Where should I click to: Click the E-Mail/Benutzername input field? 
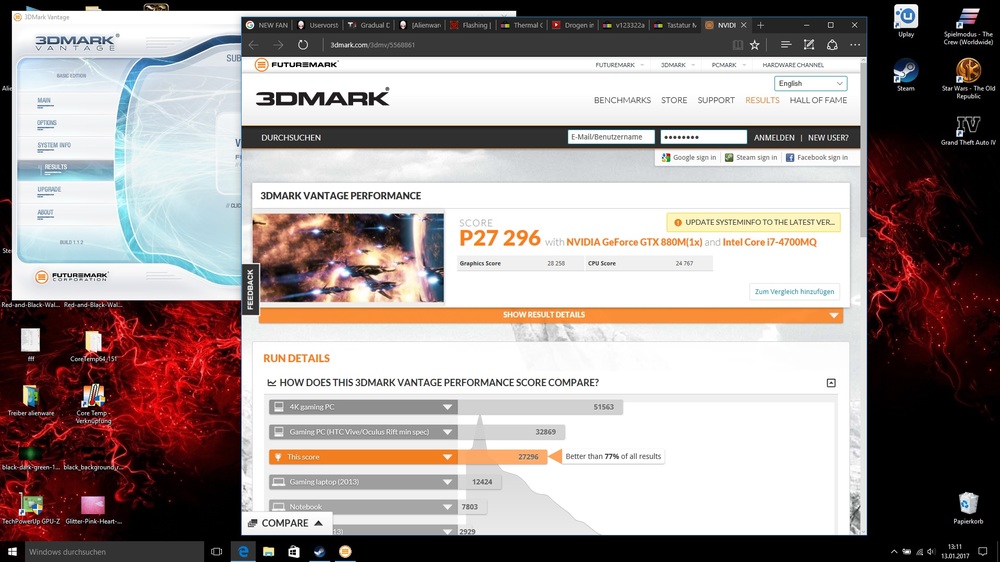tap(611, 137)
